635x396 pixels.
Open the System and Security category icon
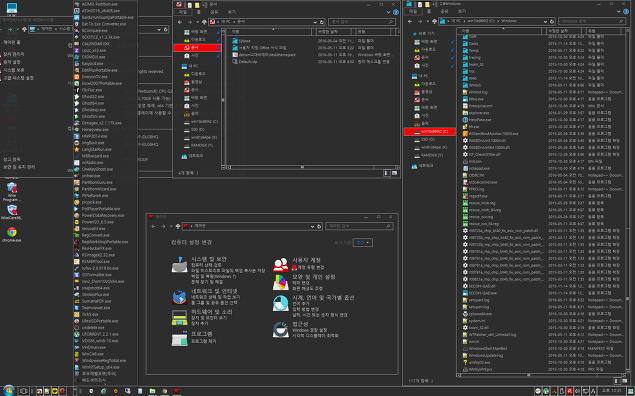[x=179, y=264]
